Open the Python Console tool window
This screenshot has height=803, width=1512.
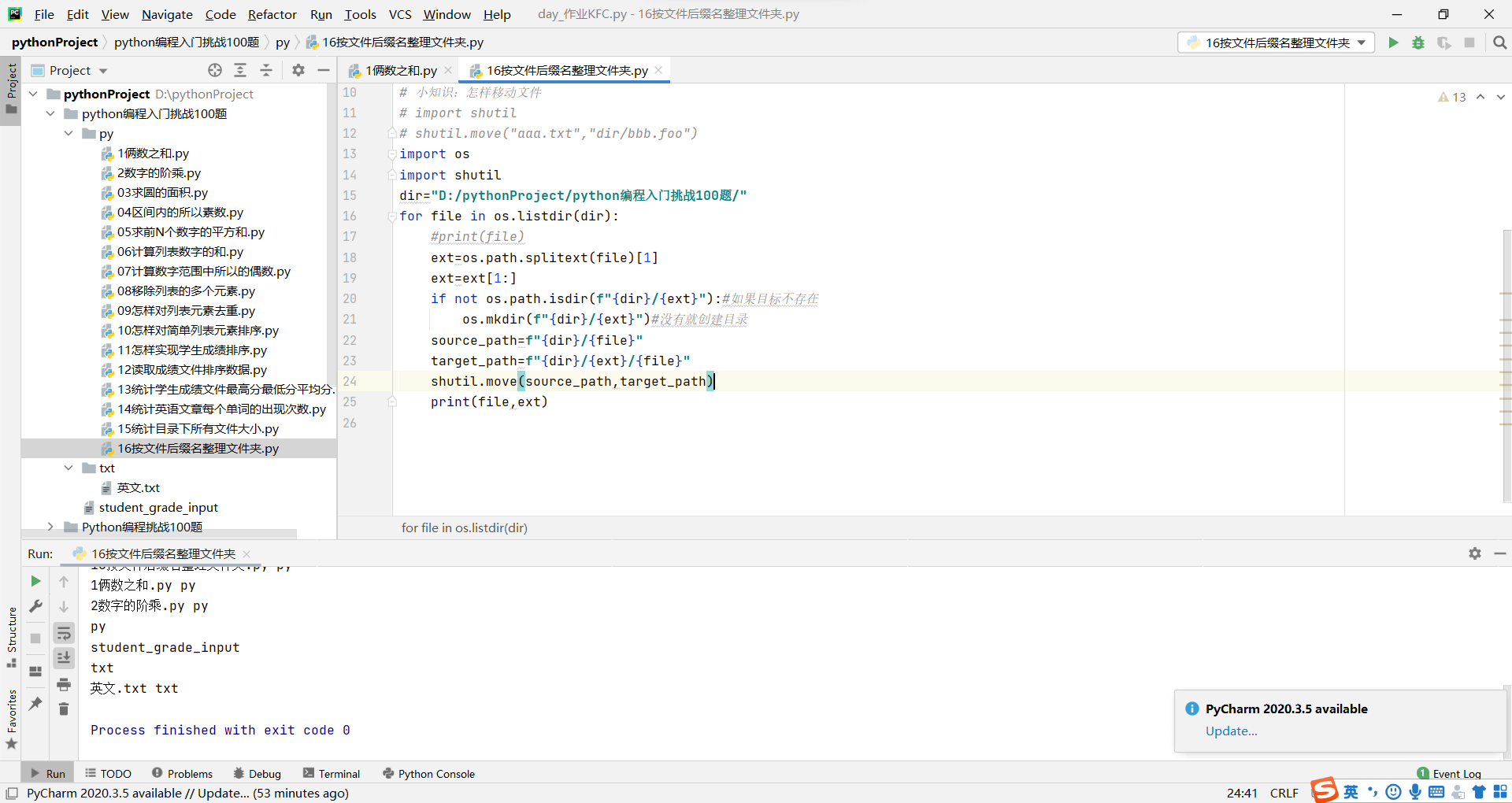pyautogui.click(x=429, y=774)
